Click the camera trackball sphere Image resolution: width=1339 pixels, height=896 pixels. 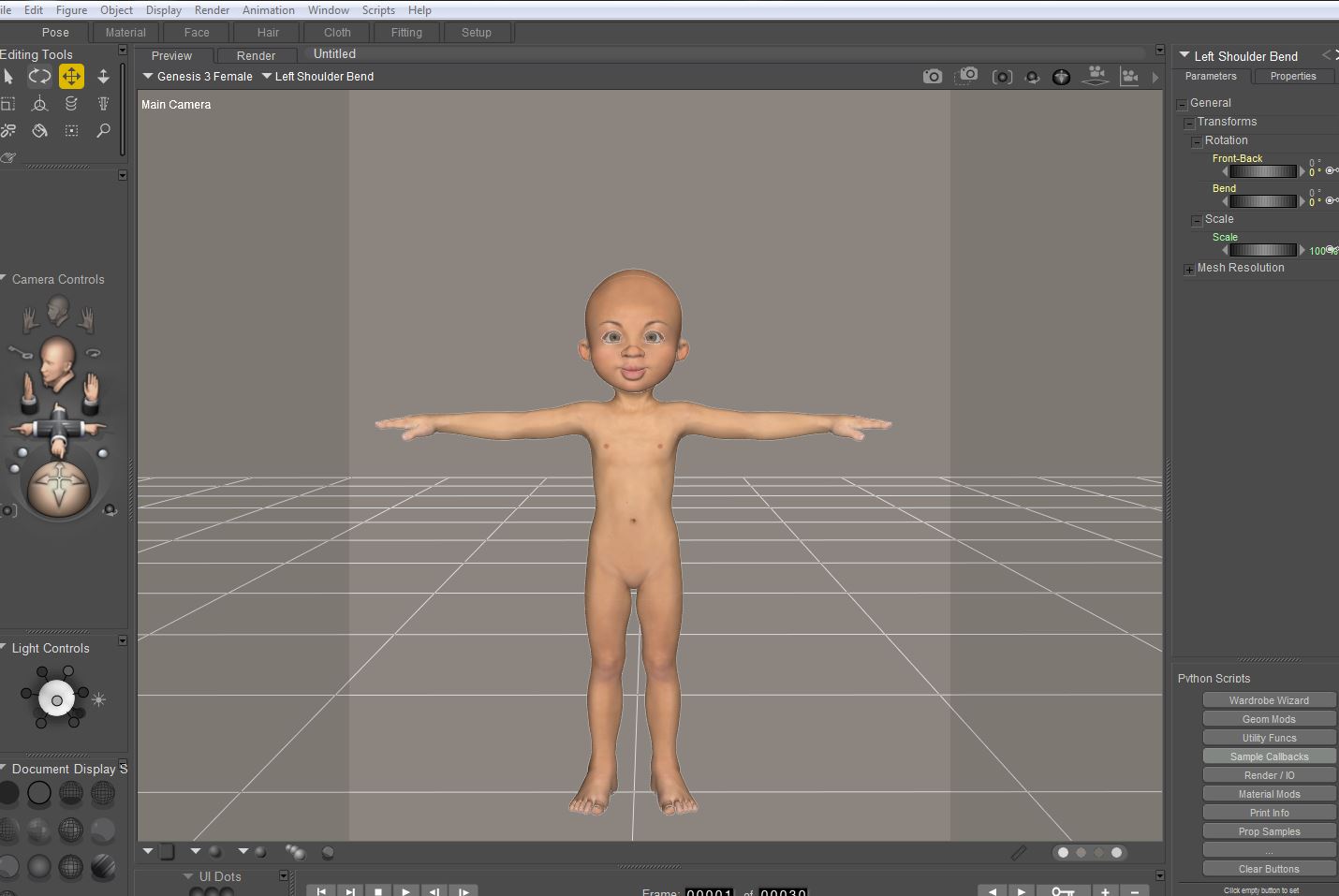click(61, 487)
